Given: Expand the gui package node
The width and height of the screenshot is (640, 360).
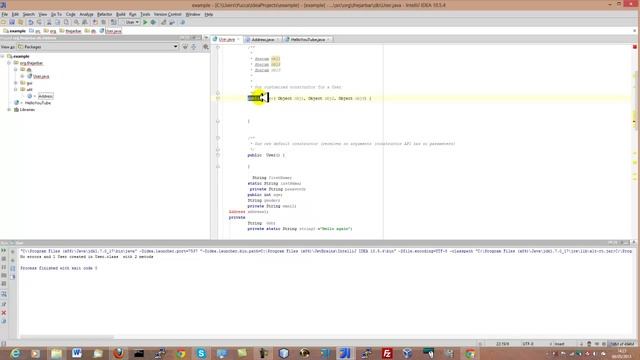Looking at the screenshot, I should (16, 83).
